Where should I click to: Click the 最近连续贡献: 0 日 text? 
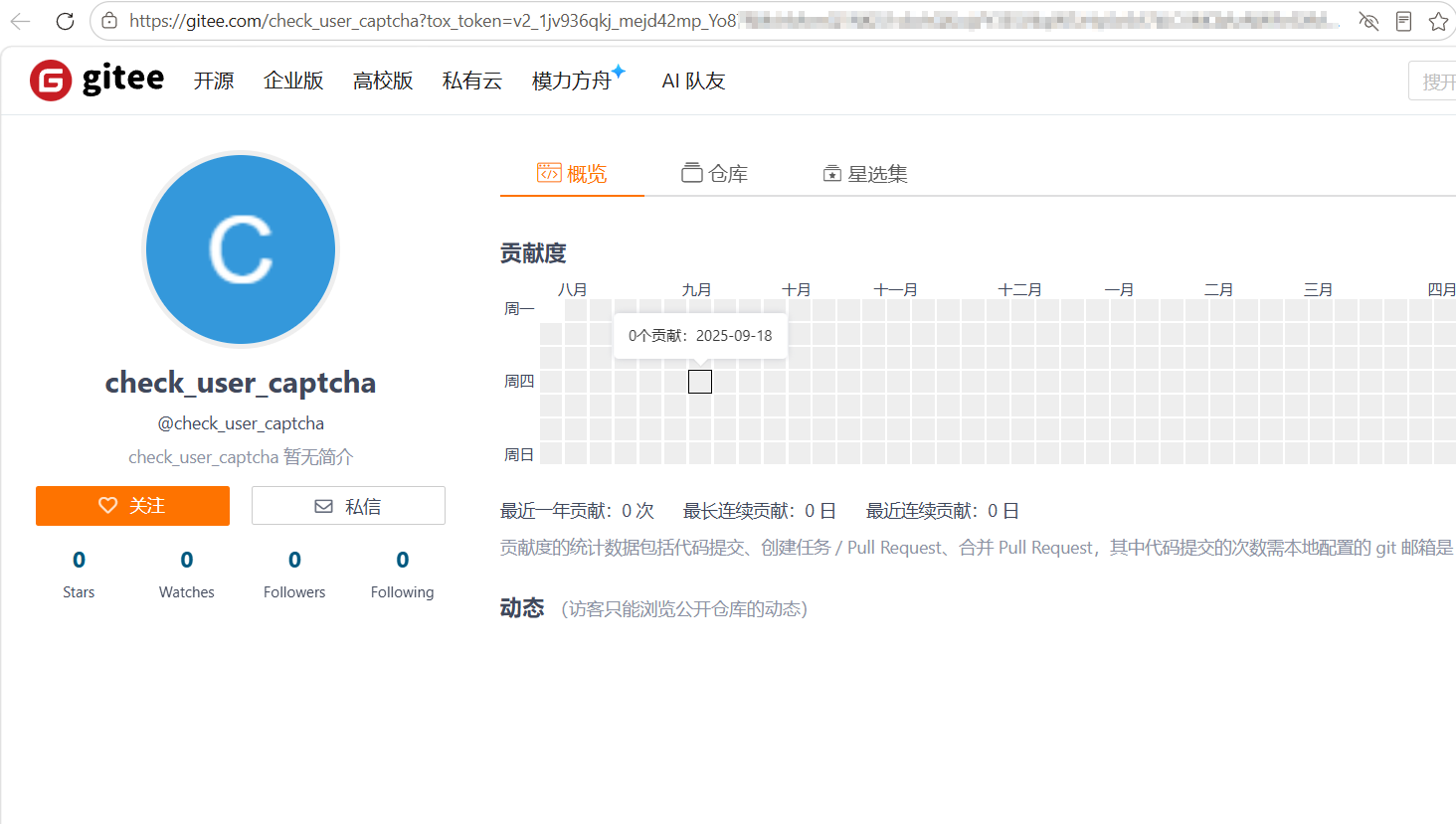[x=943, y=511]
